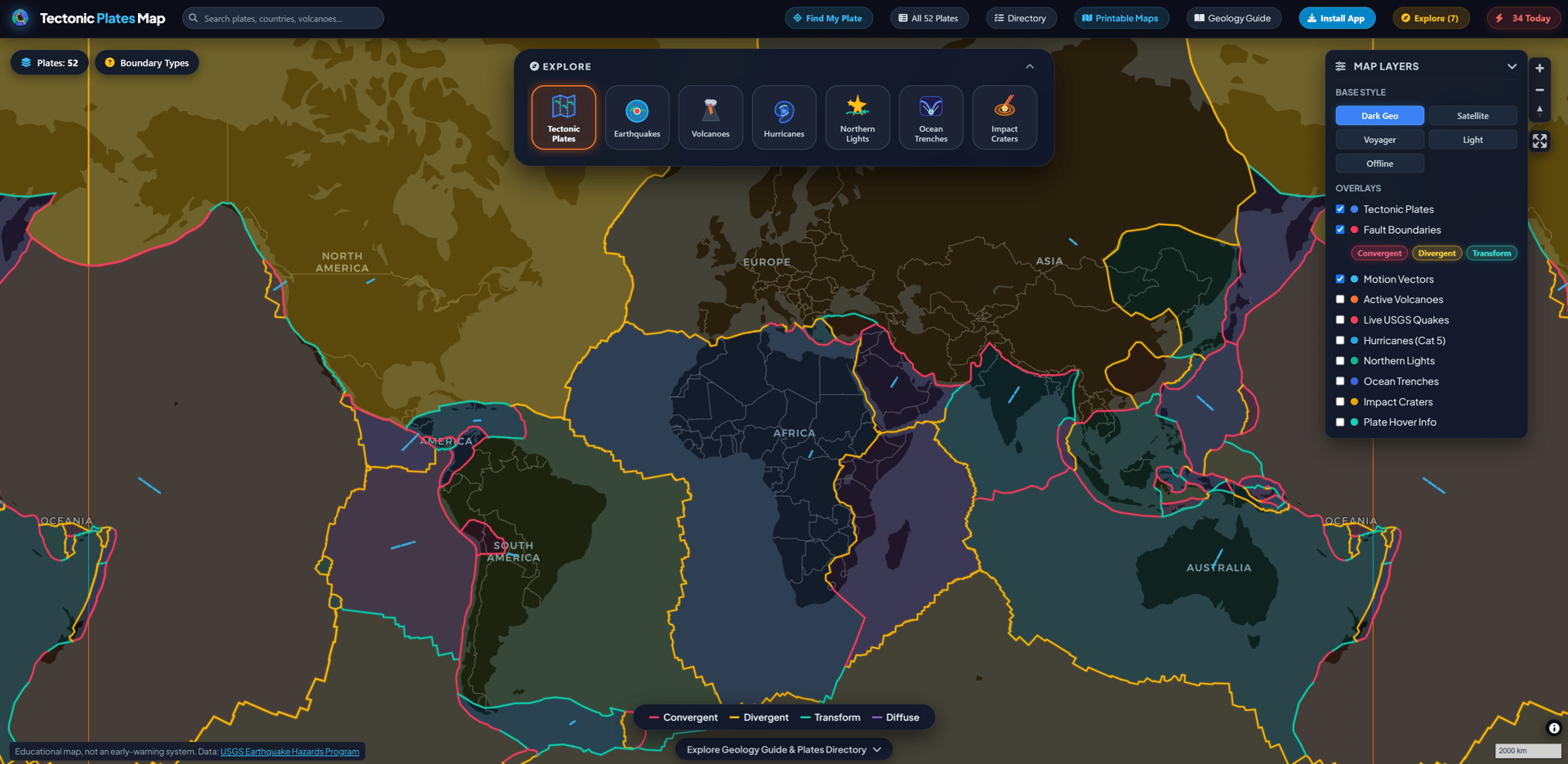Click the zoom in plus icon
This screenshot has width=1568, height=764.
(x=1539, y=68)
